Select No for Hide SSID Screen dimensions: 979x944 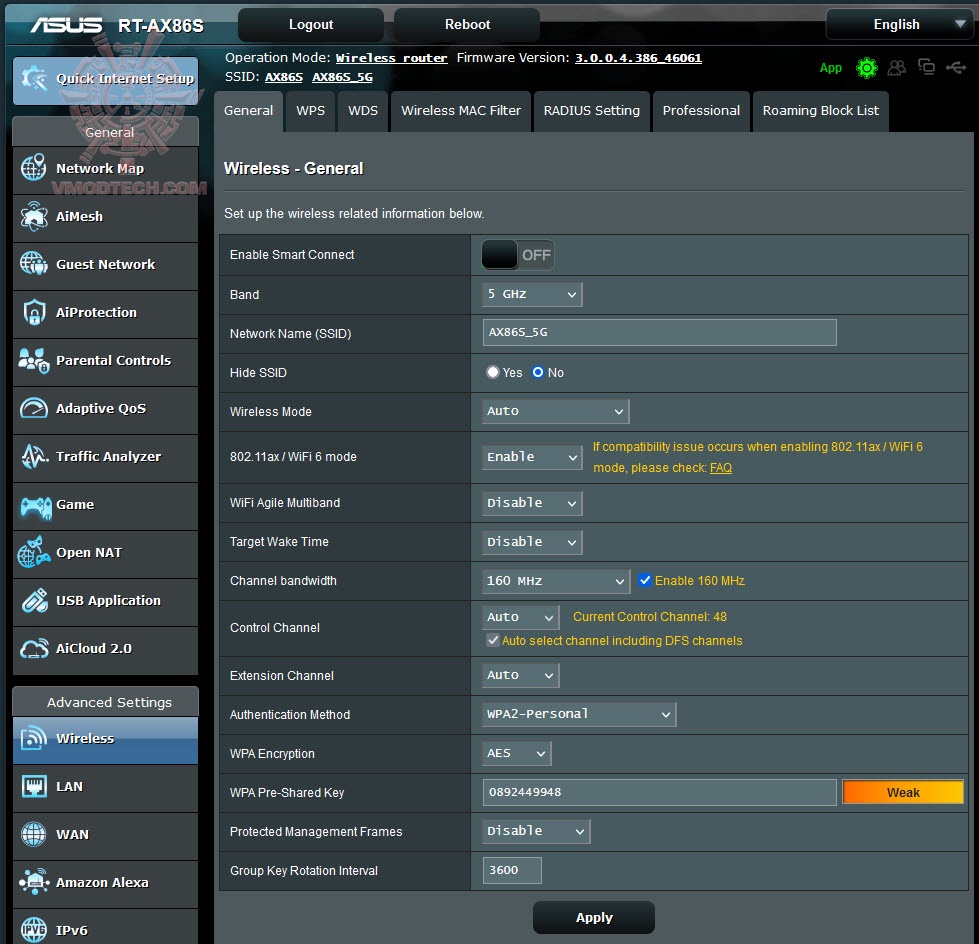coord(538,372)
